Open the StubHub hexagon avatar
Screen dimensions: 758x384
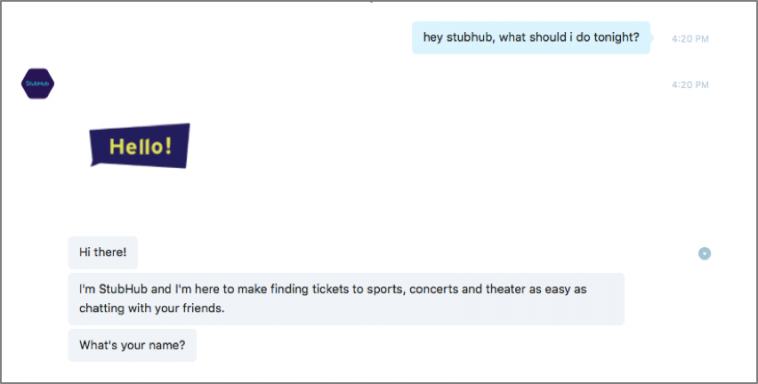[x=38, y=84]
